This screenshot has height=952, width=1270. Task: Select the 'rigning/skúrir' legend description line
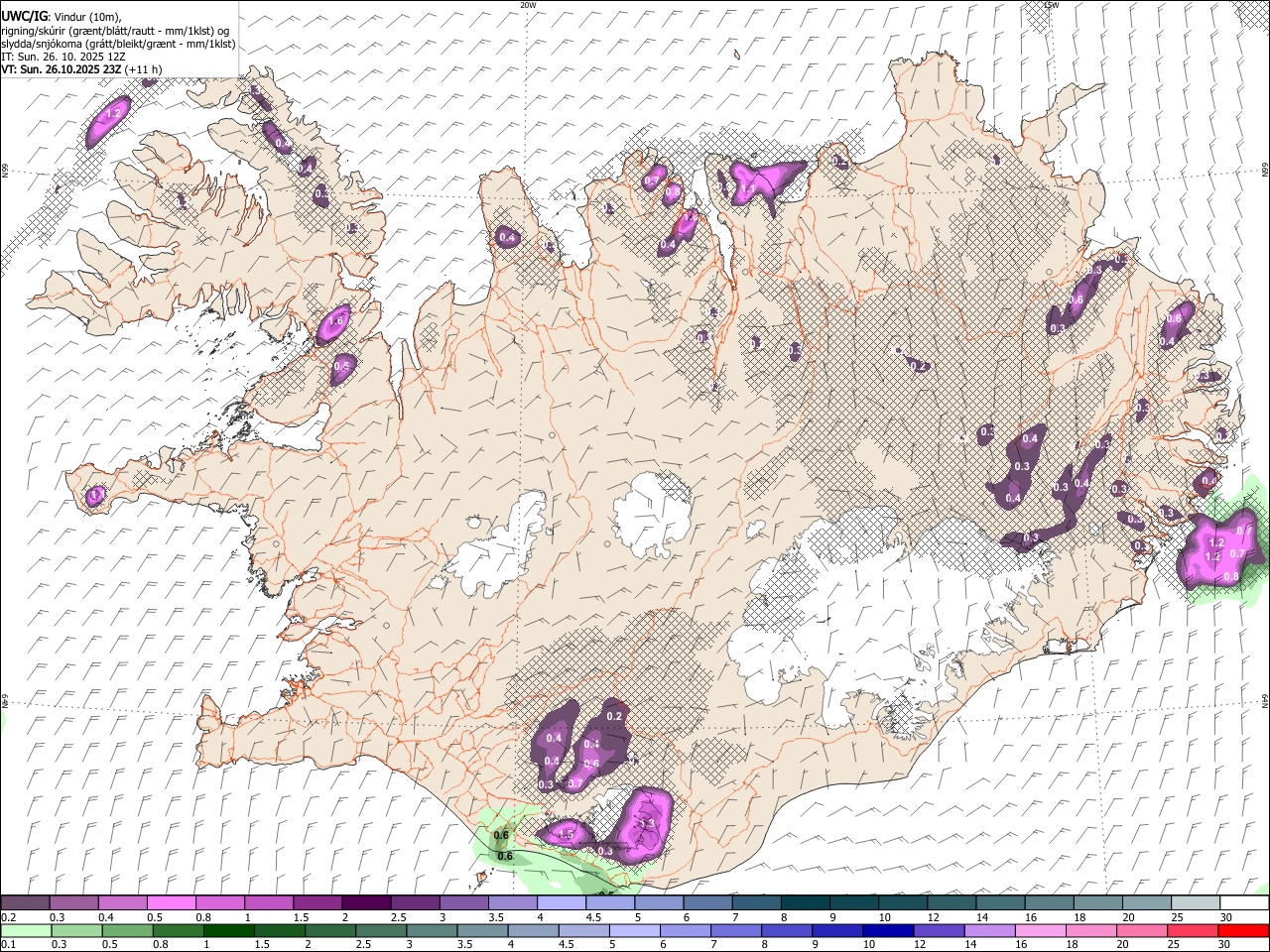[x=117, y=31]
